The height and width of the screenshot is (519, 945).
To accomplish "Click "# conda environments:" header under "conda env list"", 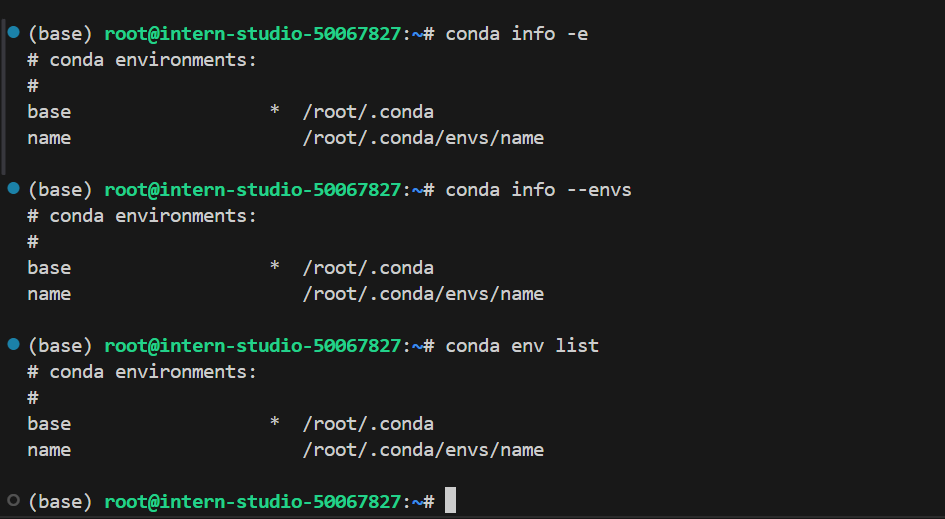I will pos(142,372).
